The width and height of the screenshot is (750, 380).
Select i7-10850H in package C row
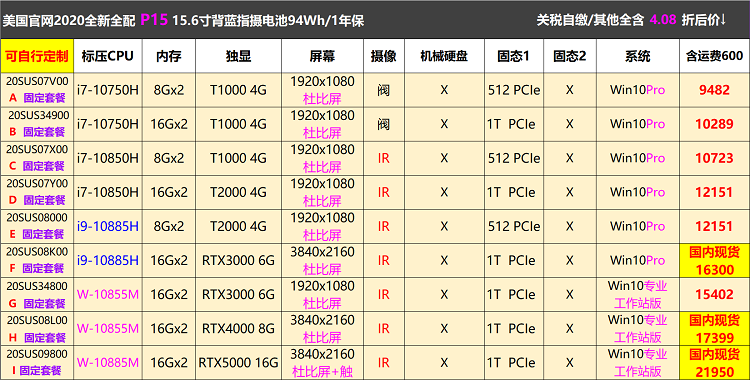point(108,158)
